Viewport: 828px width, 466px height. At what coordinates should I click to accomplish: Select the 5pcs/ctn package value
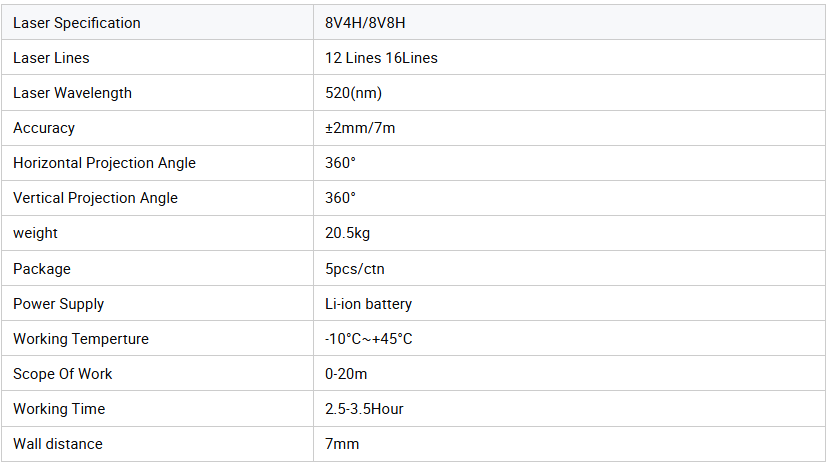point(355,269)
